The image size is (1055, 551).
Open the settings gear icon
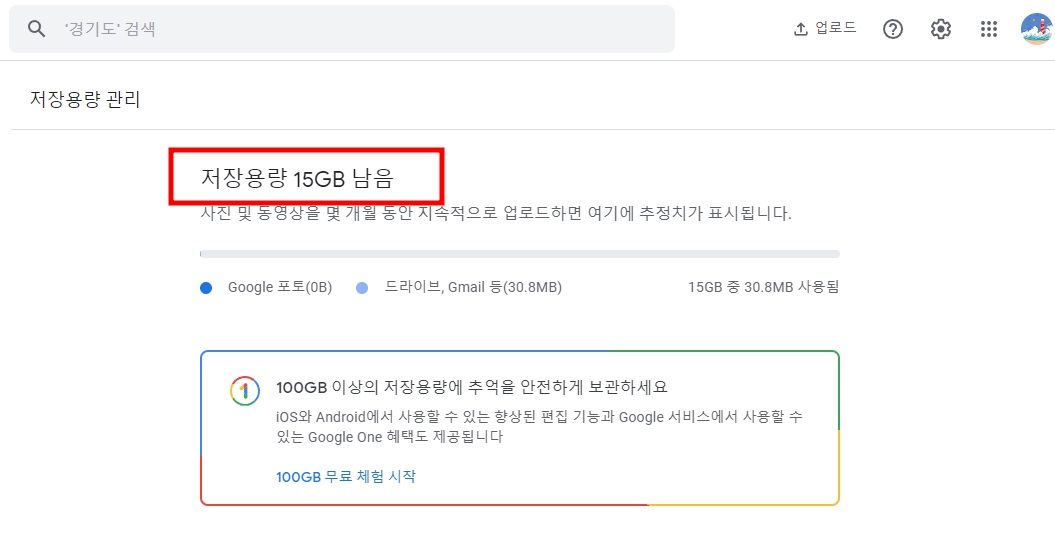click(941, 29)
